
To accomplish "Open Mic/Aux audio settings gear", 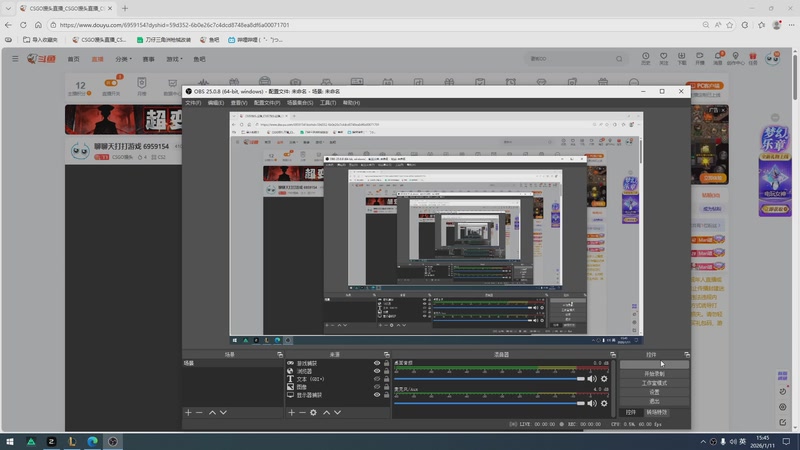I will pos(604,404).
